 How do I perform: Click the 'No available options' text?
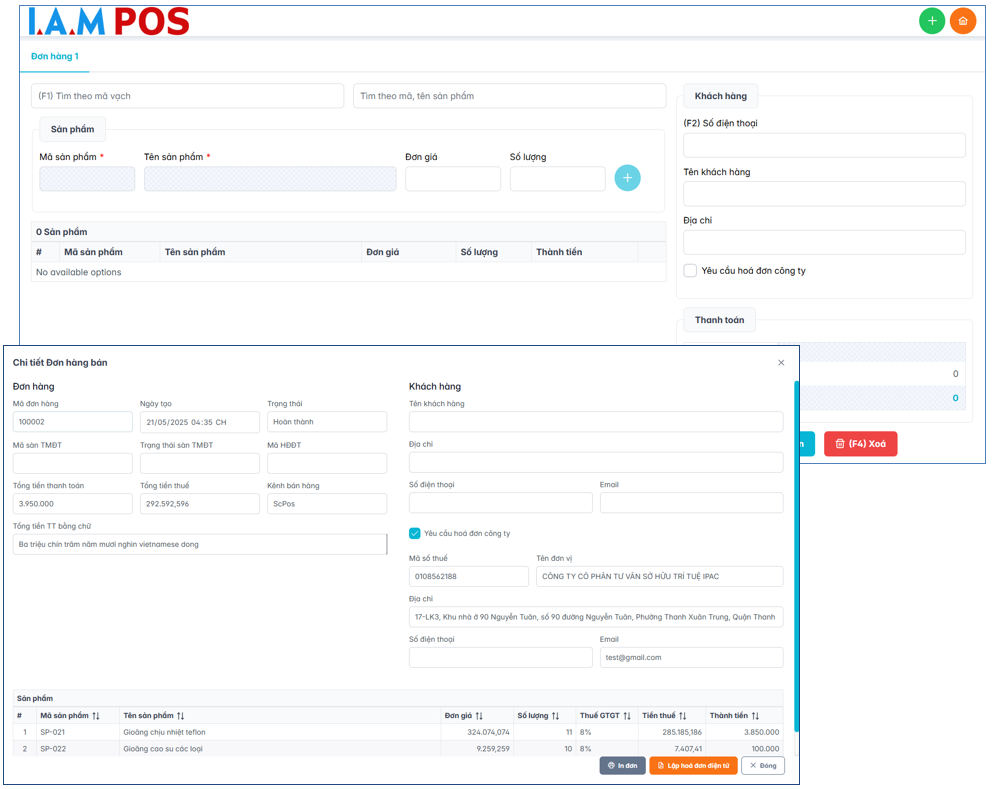click(x=79, y=272)
